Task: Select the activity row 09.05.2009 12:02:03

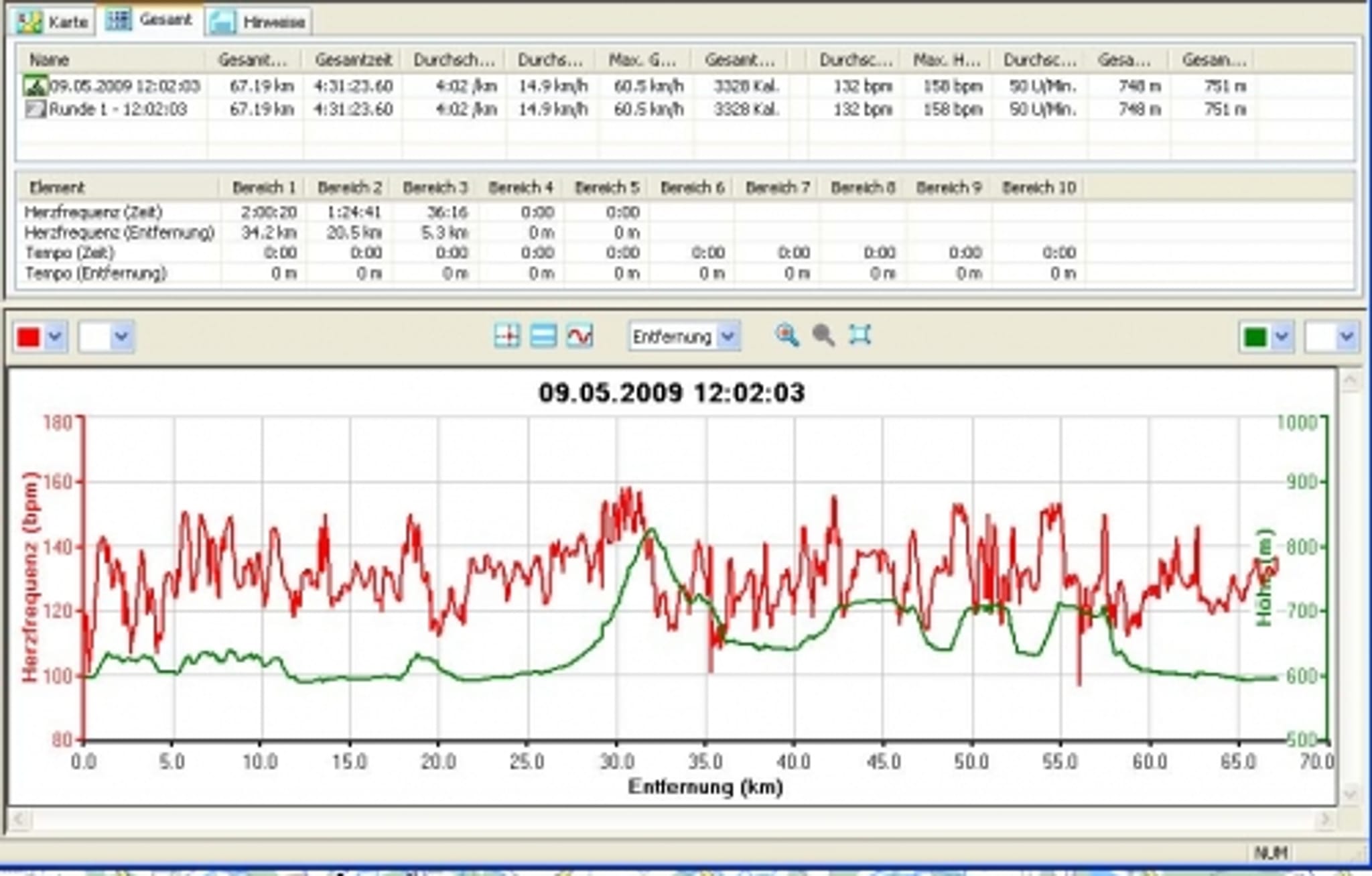Action: pos(685,86)
